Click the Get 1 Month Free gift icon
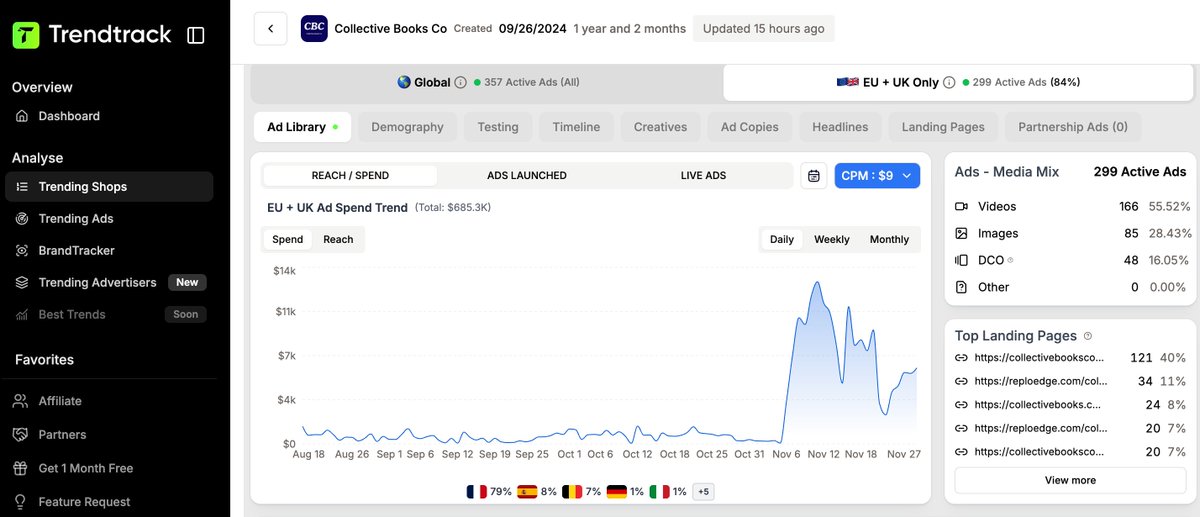The height and width of the screenshot is (517, 1200). [x=19, y=468]
